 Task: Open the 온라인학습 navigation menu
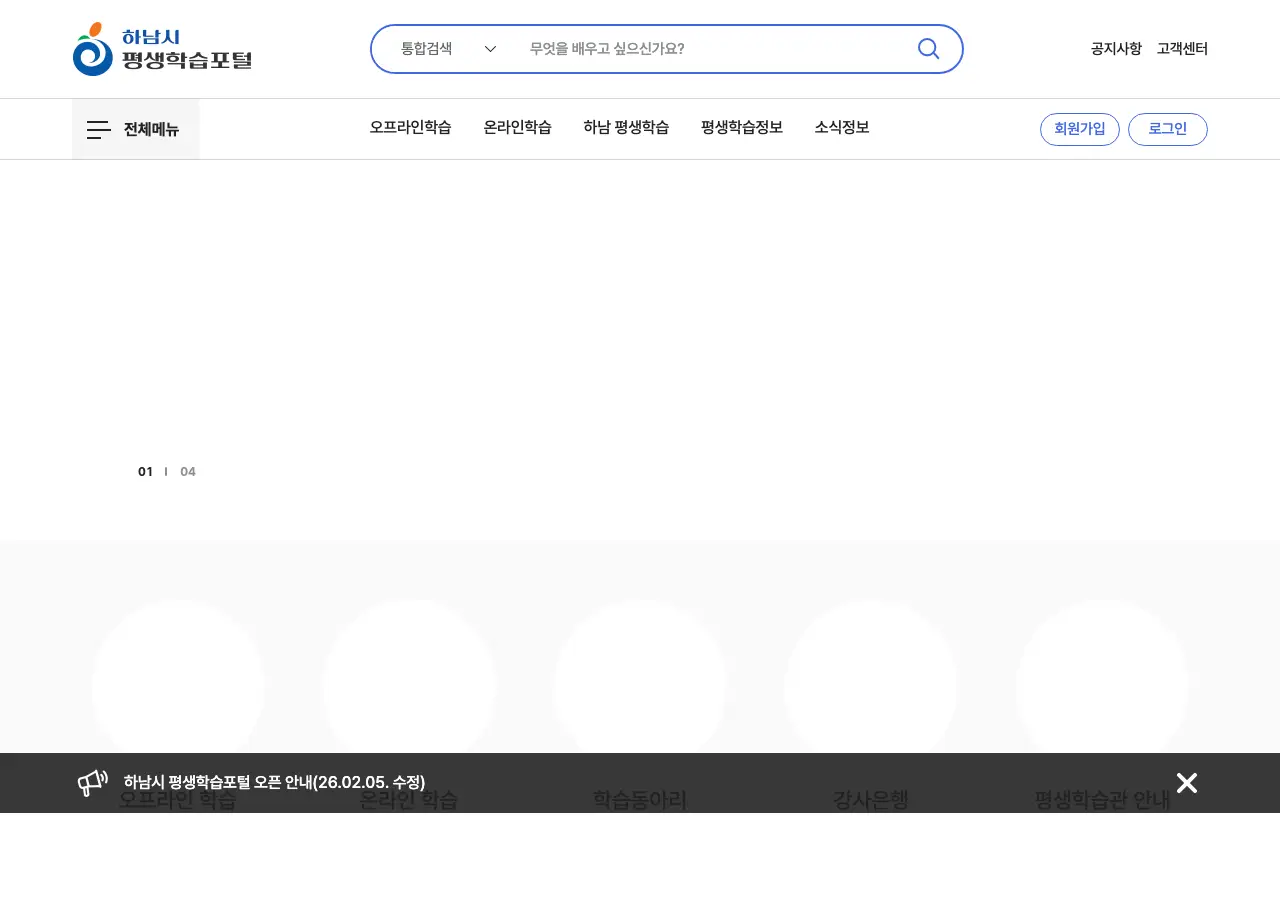517,128
